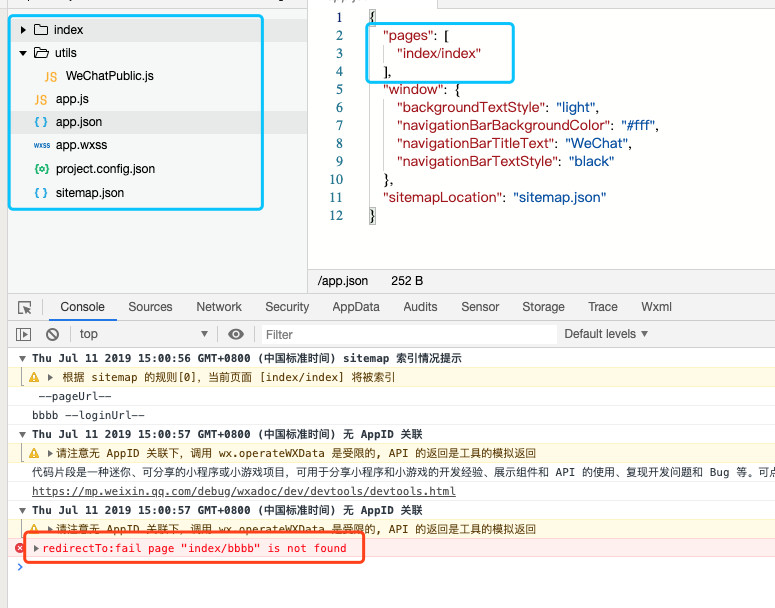Open the Default levels dropdown
Screen dimensions: 775x608
tap(606, 334)
